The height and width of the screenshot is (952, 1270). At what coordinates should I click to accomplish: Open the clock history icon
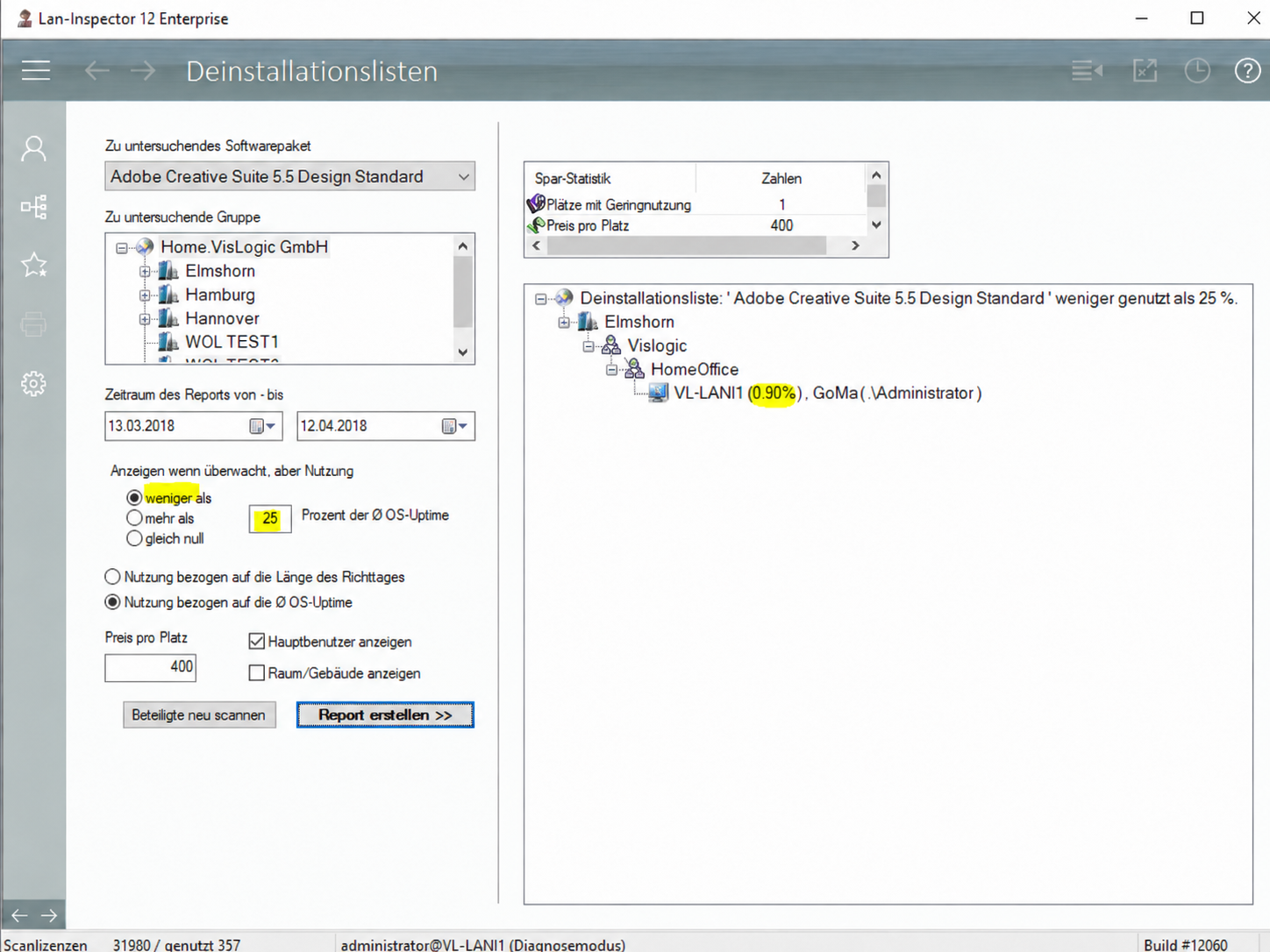click(1197, 71)
